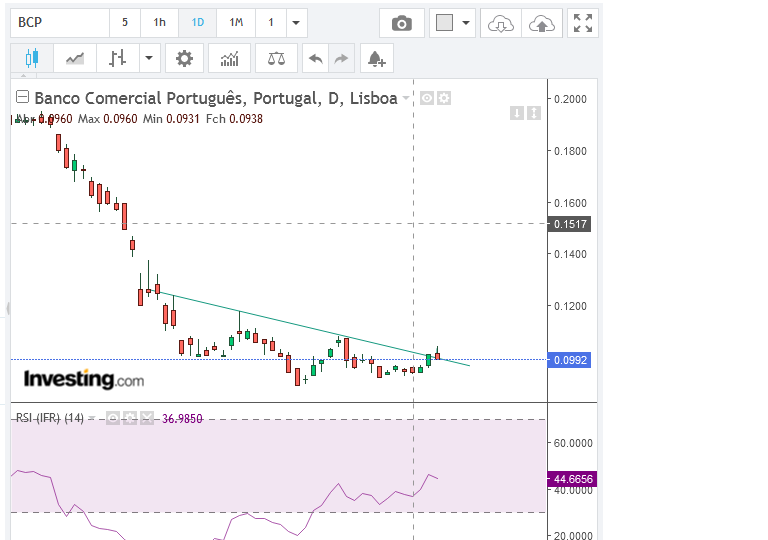Select candlestick chart style

(x=32, y=58)
